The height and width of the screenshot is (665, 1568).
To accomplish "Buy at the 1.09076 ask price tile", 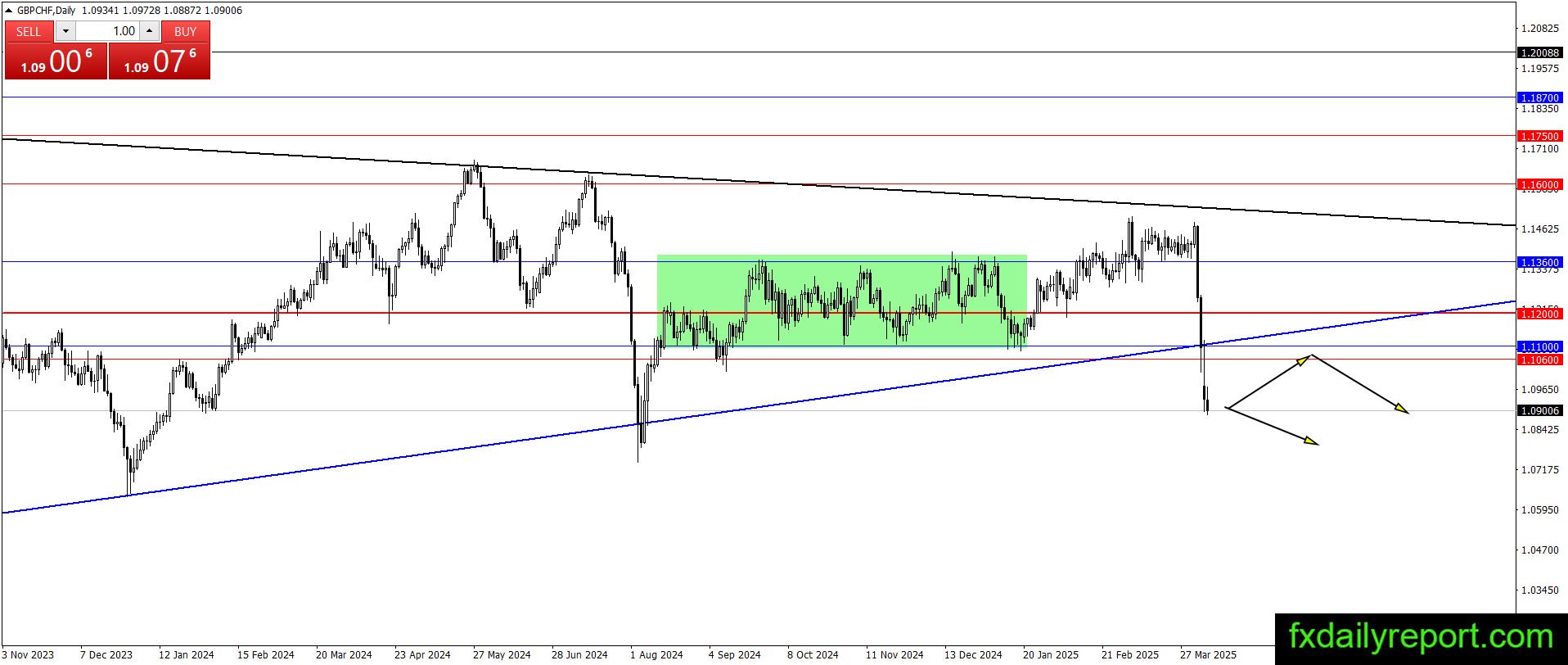I will (x=160, y=61).
